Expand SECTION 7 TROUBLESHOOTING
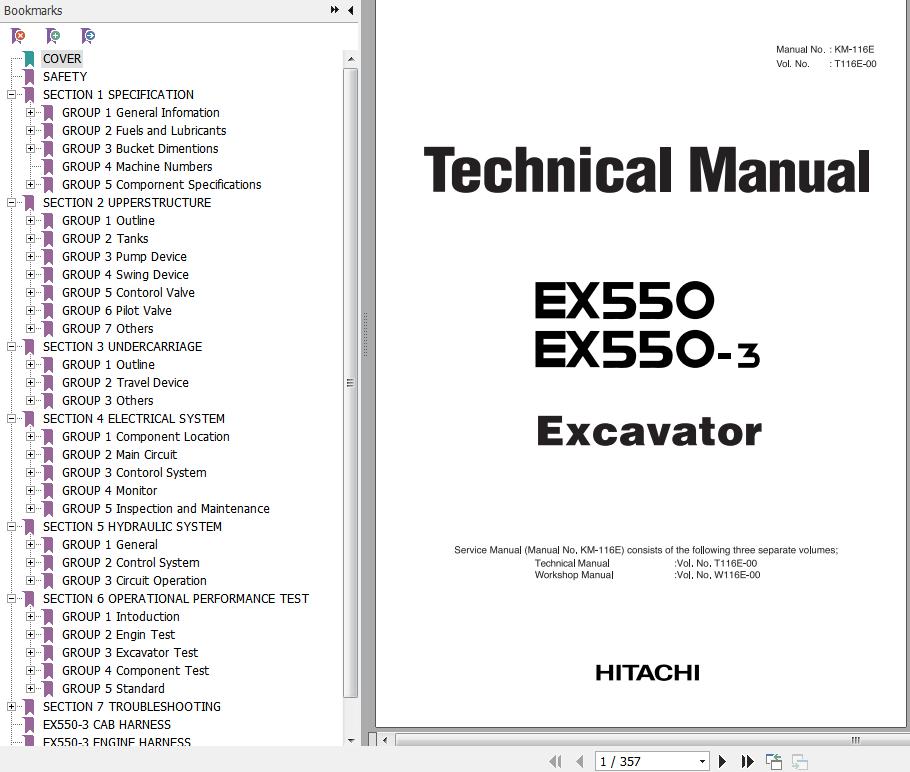 pyautogui.click(x=11, y=706)
